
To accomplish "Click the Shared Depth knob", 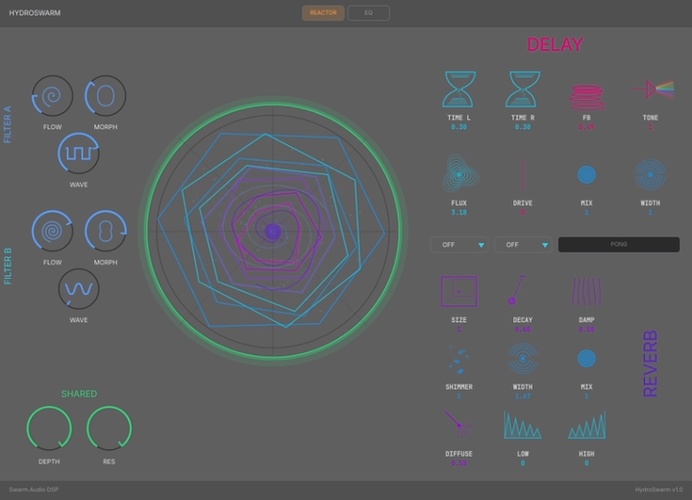I will click(48, 429).
